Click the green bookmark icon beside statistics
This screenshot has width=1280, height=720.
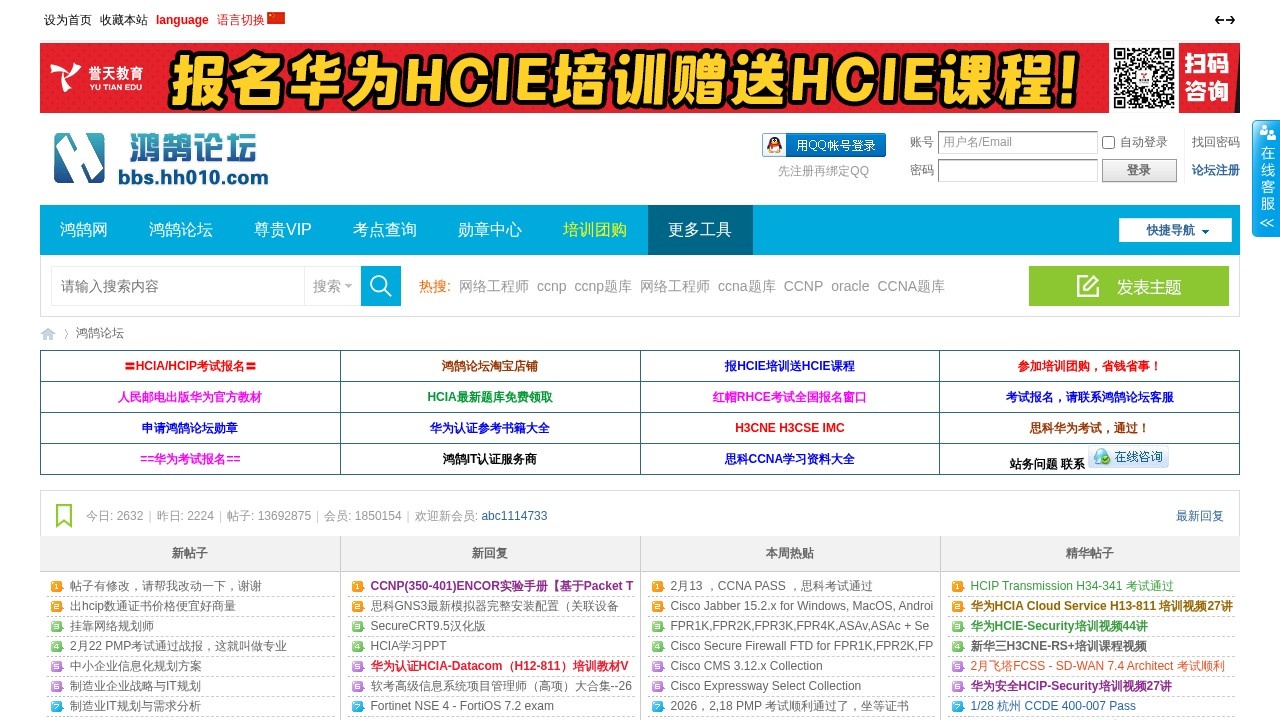click(64, 516)
